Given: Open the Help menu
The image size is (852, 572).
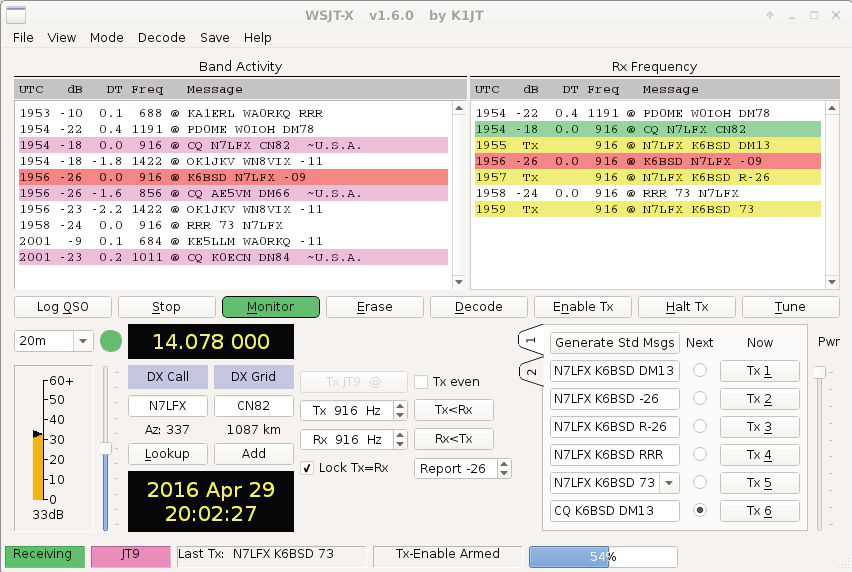Looking at the screenshot, I should click(257, 37).
